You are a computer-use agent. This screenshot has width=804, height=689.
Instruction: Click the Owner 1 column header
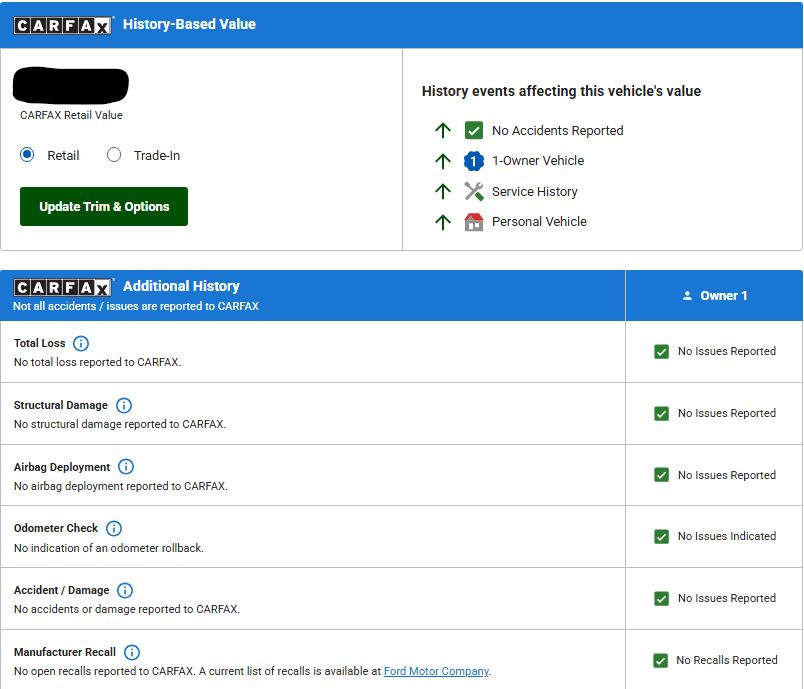(714, 296)
